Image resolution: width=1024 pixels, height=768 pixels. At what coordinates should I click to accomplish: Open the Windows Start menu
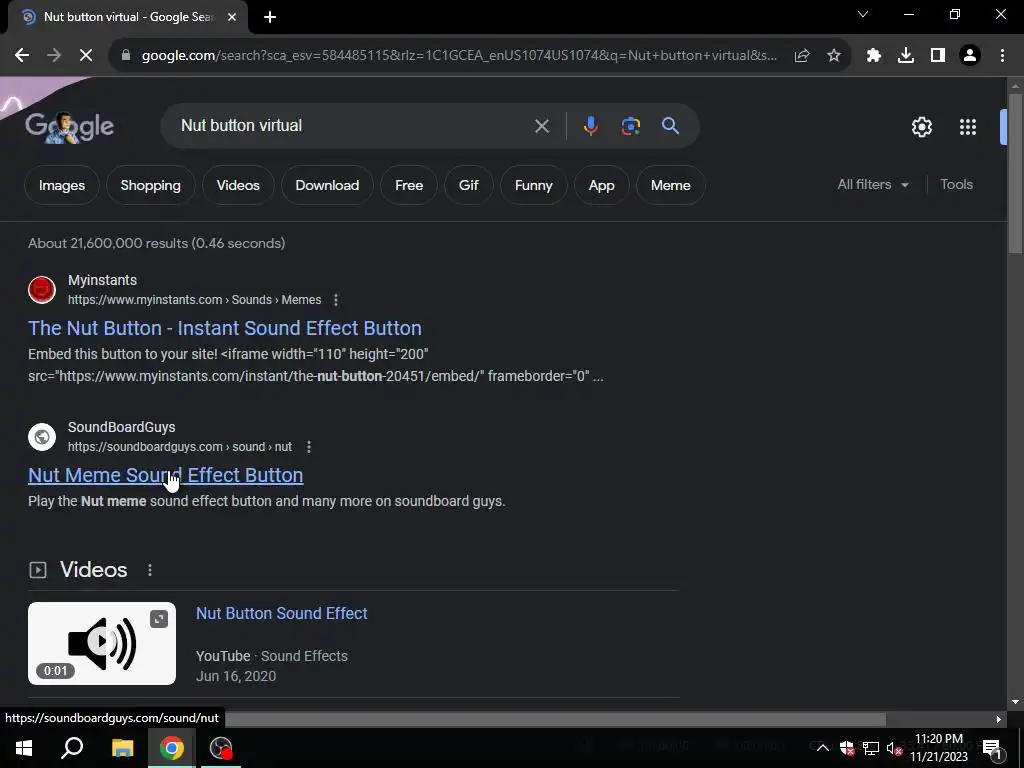(x=24, y=748)
